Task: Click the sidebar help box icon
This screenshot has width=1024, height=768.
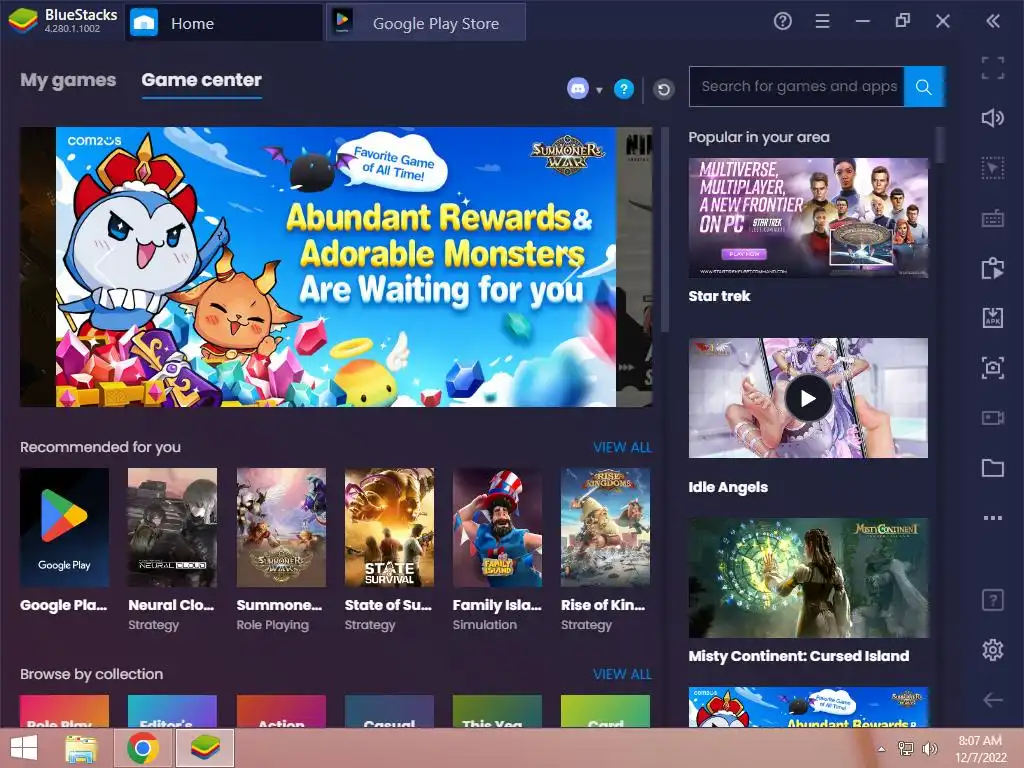Action: 993,600
